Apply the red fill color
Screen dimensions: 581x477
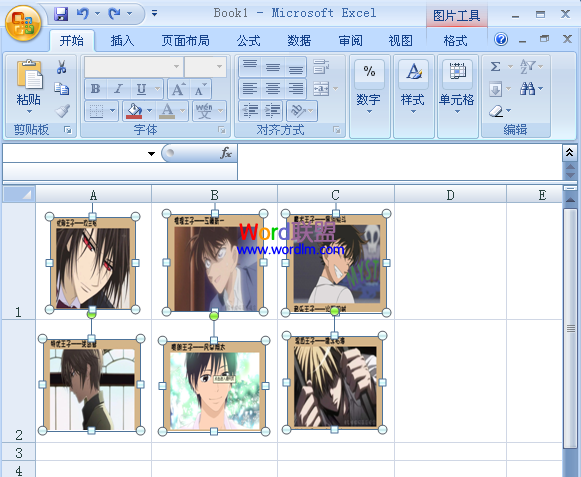(x=134, y=111)
